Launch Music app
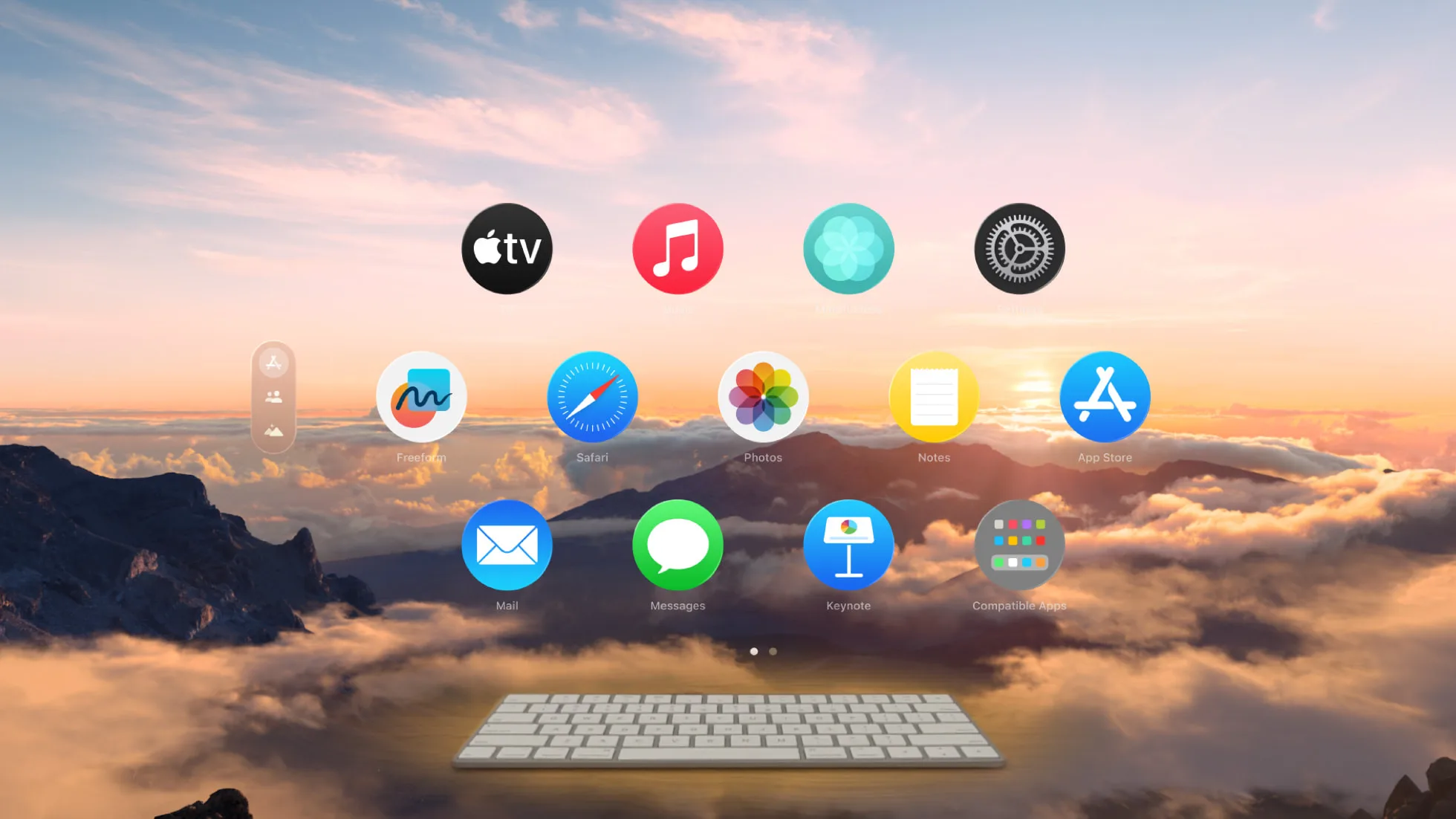Viewport: 1456px width, 819px height. point(678,248)
